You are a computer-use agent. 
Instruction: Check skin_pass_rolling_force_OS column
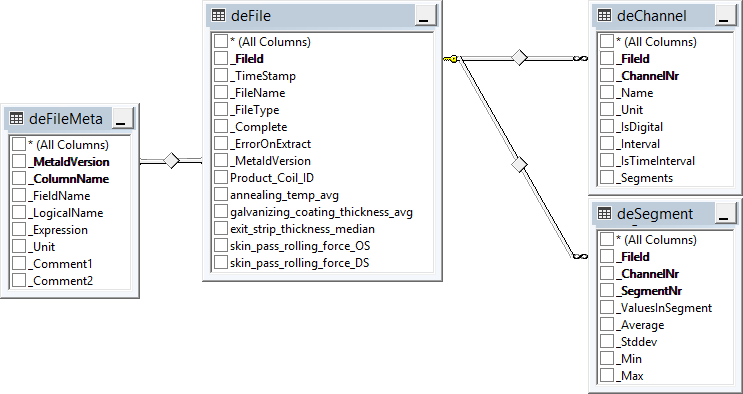[221, 246]
